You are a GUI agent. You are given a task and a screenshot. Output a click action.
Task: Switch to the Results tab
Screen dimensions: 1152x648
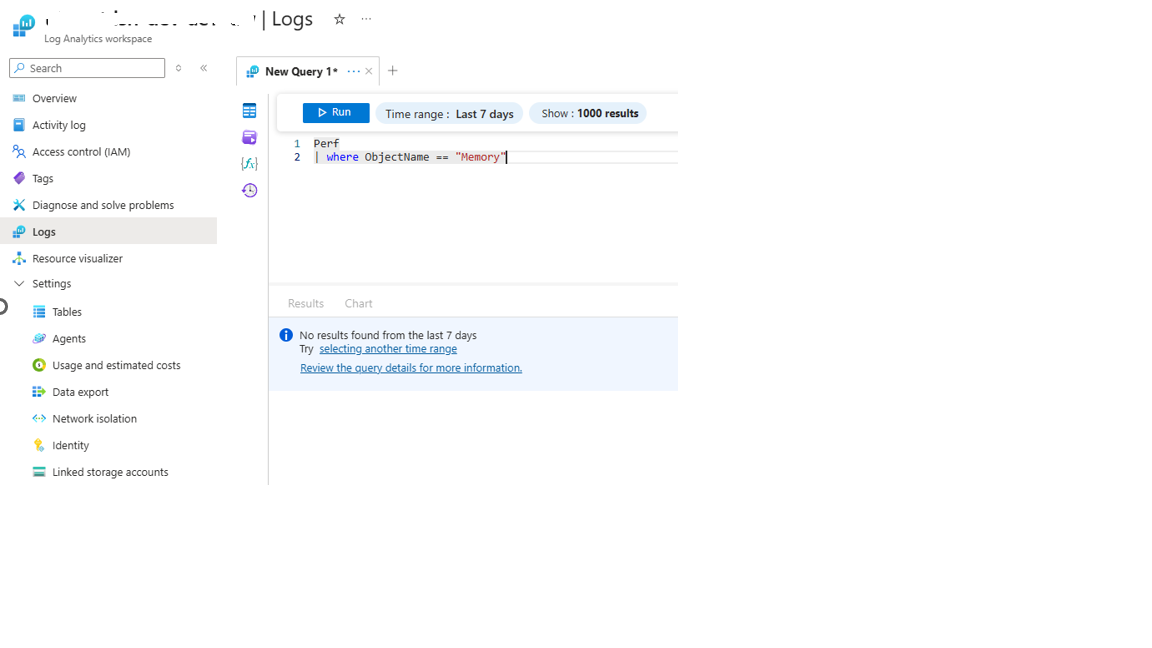pyautogui.click(x=306, y=303)
